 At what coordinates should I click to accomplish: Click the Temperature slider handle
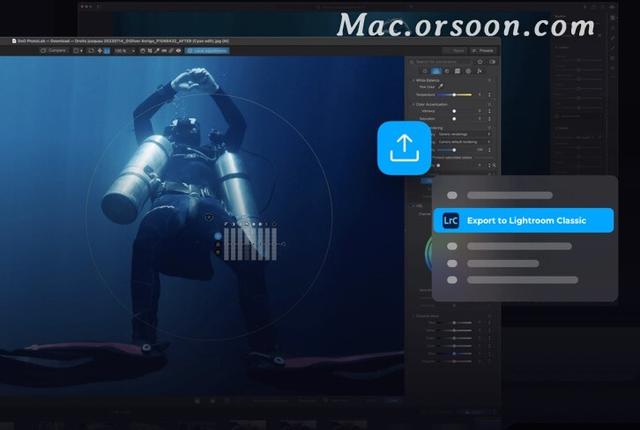pyautogui.click(x=454, y=95)
